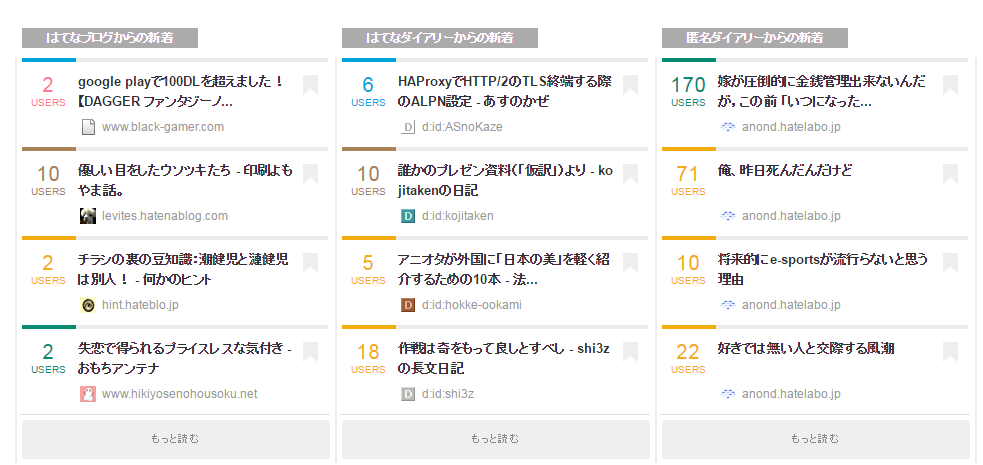This screenshot has width=983, height=465.
Task: Toggle bookmark for 優しい目をしたウソッキたち article
Action: coord(310,174)
